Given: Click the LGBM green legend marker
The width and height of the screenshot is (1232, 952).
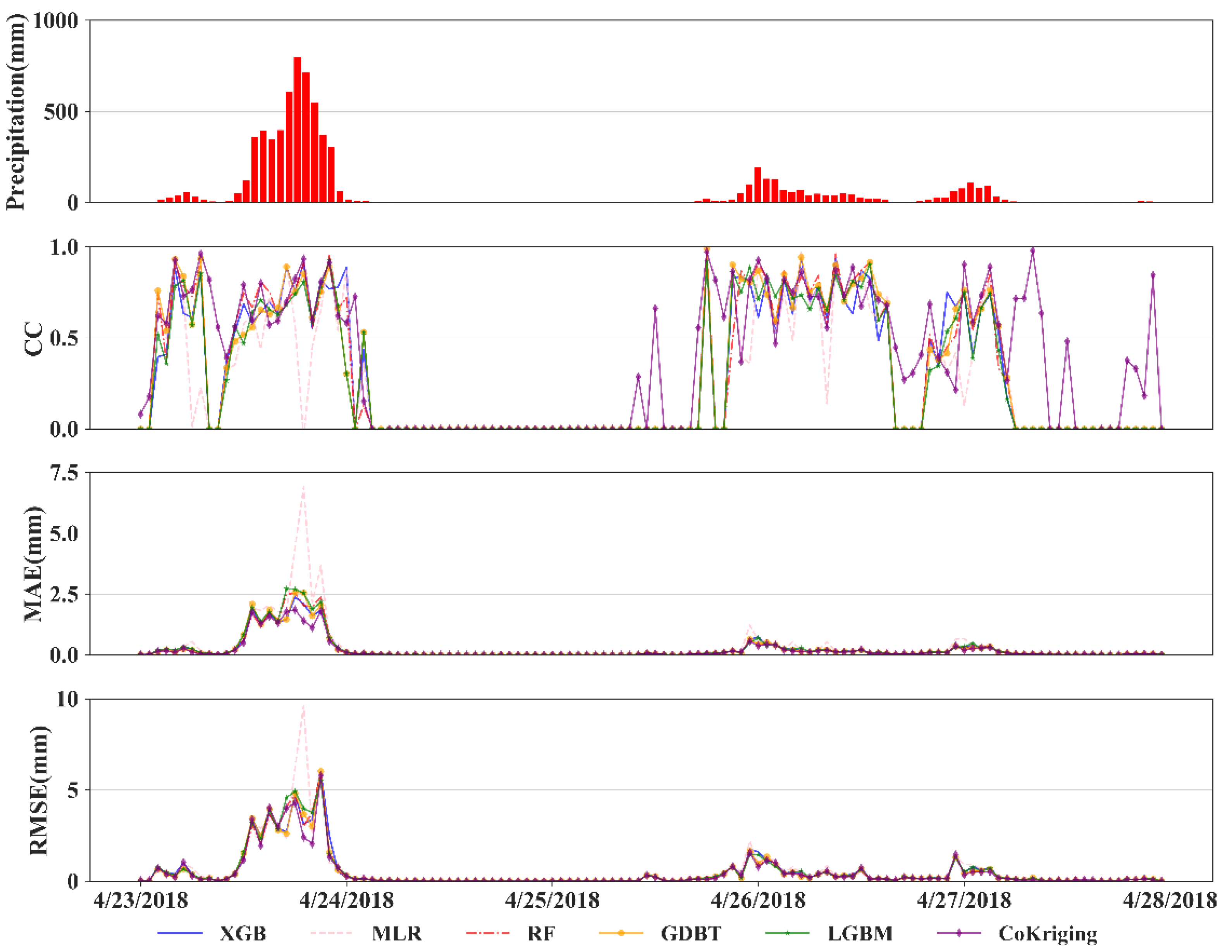Looking at the screenshot, I should [x=788, y=933].
